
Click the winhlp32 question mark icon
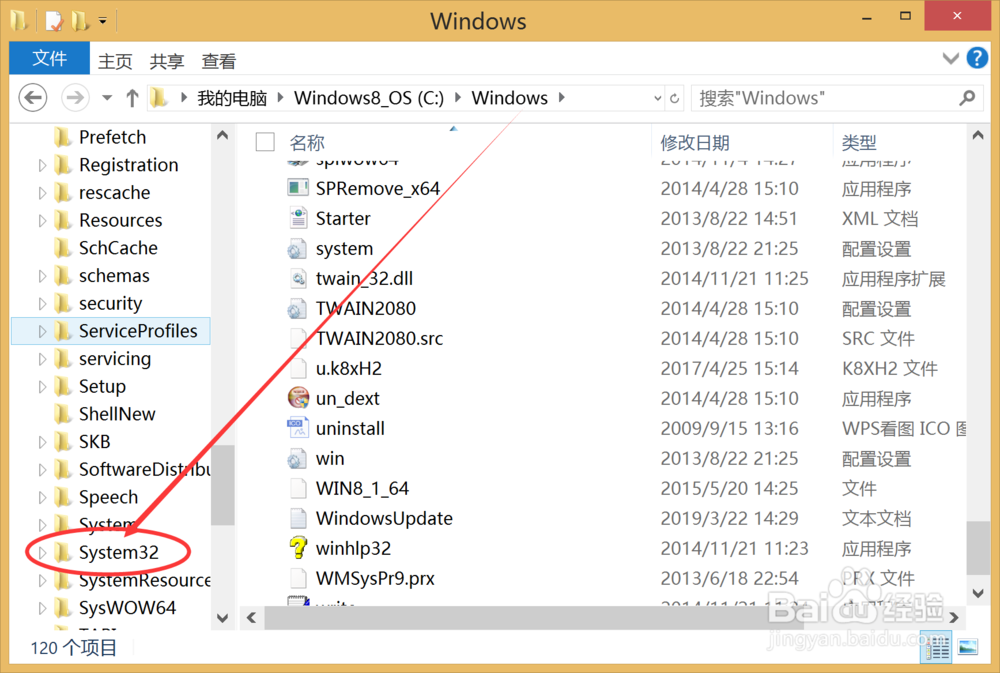pos(298,548)
